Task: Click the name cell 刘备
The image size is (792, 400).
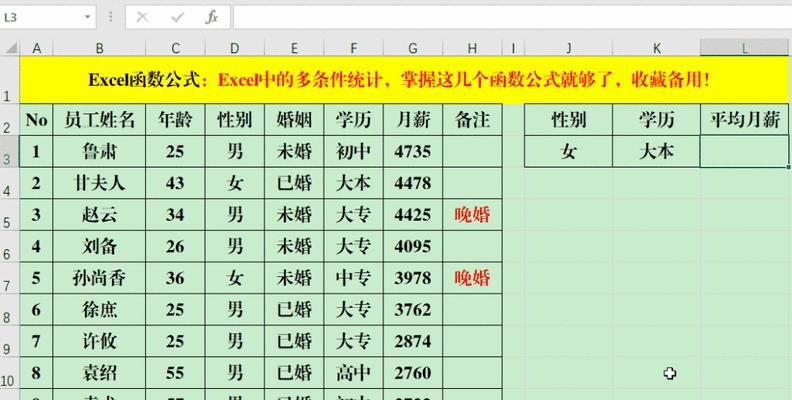Action: (x=99, y=246)
